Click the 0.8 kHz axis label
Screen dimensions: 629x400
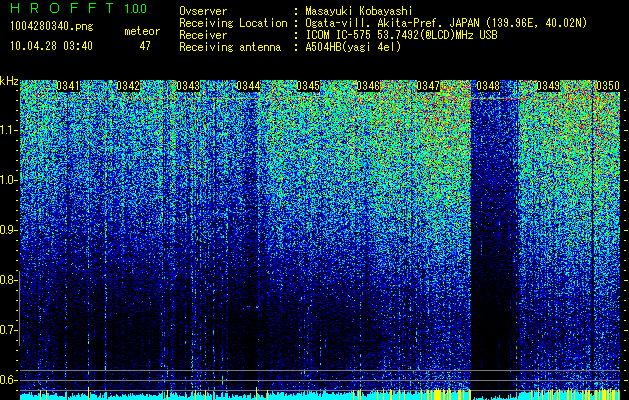(x=9, y=280)
